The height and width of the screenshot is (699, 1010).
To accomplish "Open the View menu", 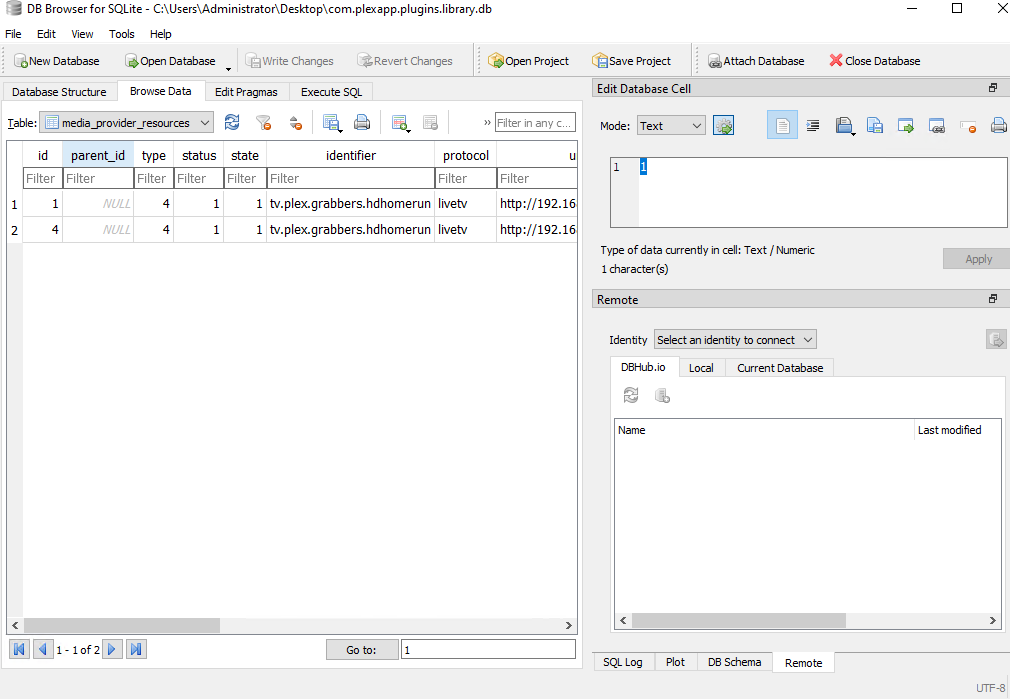I will click(82, 34).
